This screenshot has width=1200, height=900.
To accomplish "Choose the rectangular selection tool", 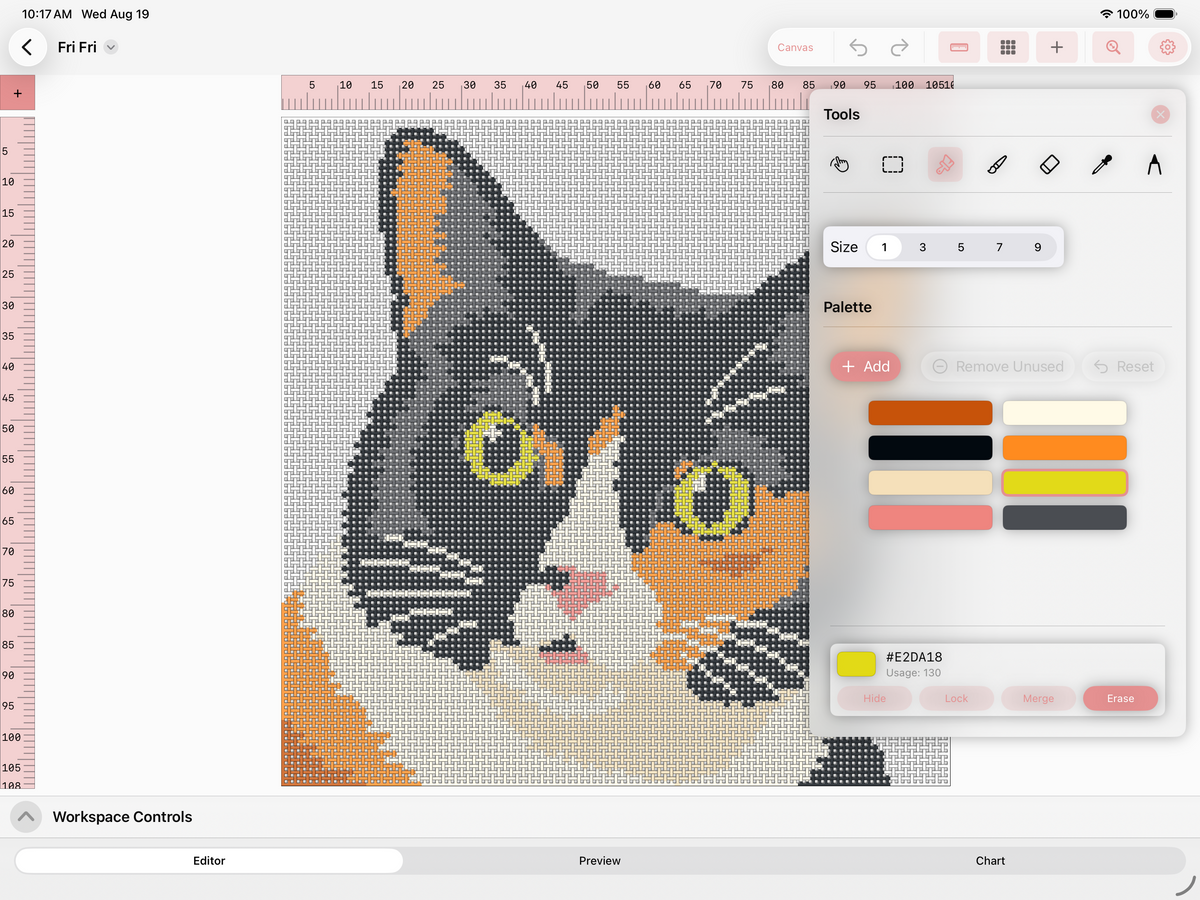I will point(893,164).
